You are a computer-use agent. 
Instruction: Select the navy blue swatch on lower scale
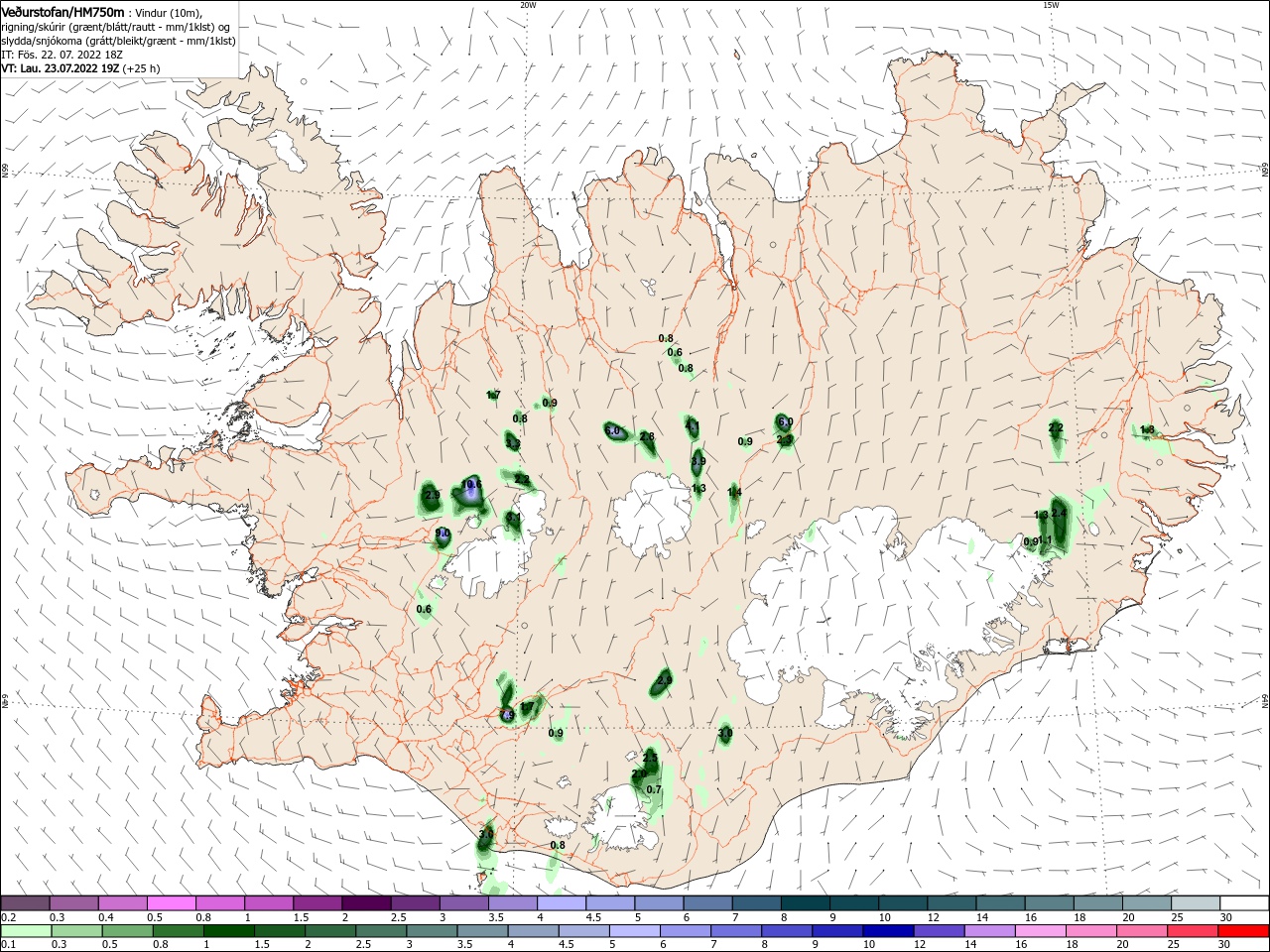[x=886, y=931]
